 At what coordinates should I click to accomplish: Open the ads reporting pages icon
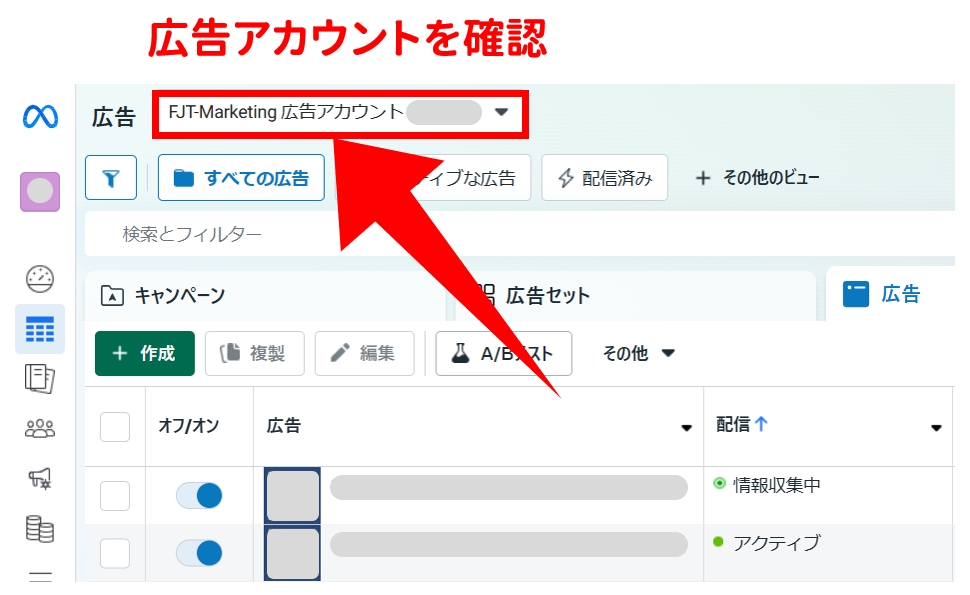click(x=40, y=379)
